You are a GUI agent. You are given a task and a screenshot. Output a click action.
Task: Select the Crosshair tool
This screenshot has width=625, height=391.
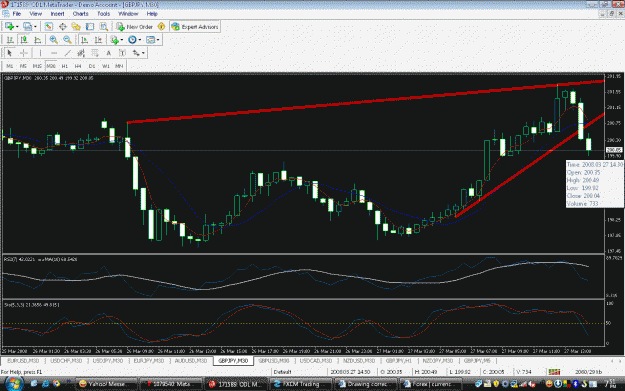tap(24, 53)
